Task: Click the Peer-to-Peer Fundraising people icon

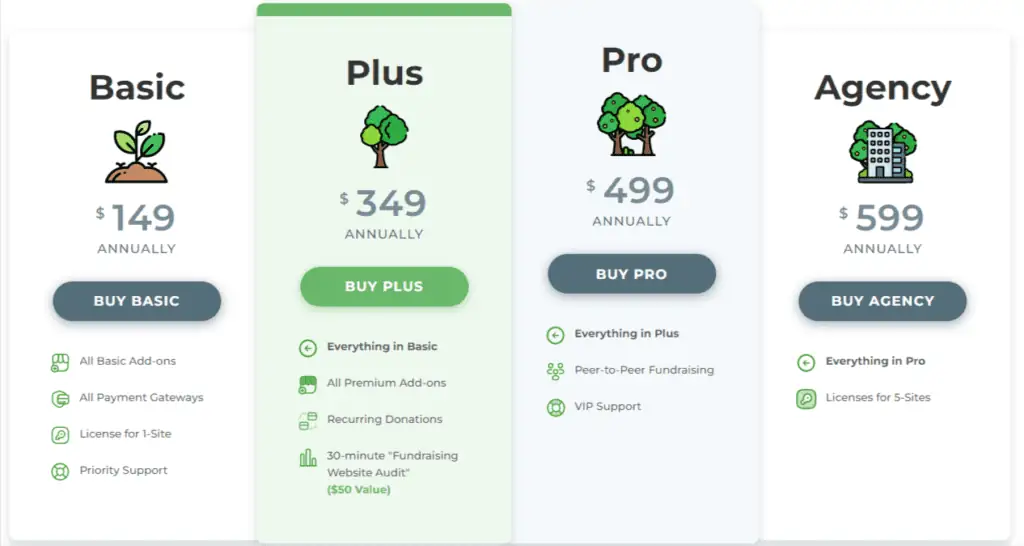Action: pyautogui.click(x=555, y=371)
